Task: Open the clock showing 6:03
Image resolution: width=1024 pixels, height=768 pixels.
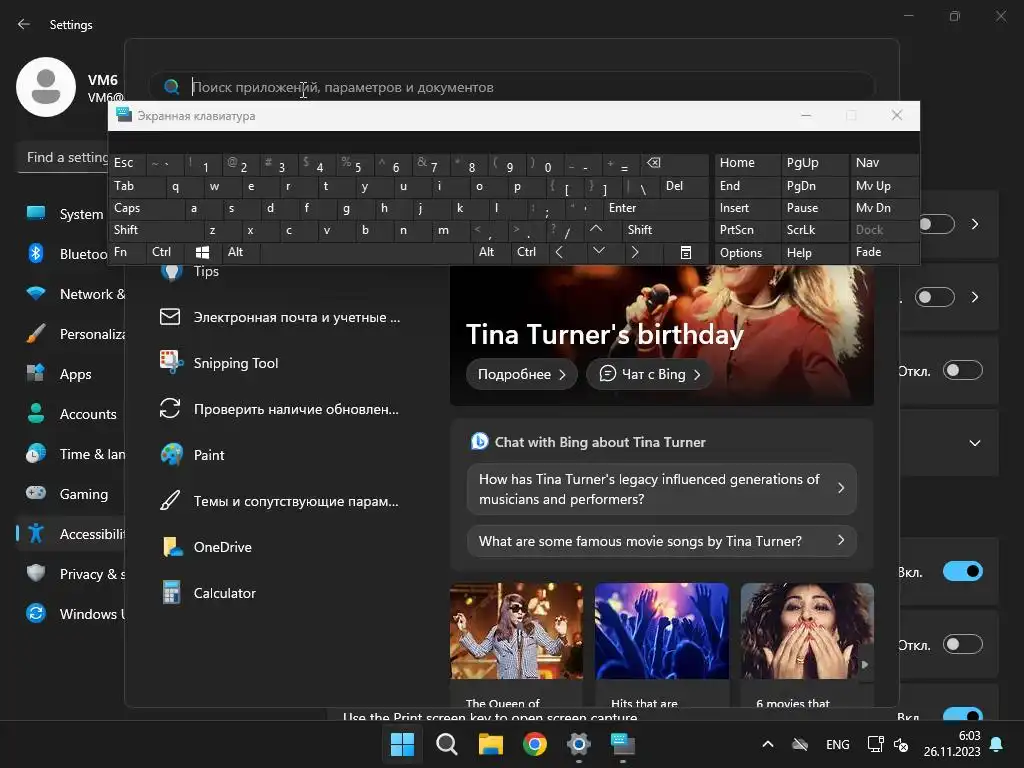Action: [952, 744]
